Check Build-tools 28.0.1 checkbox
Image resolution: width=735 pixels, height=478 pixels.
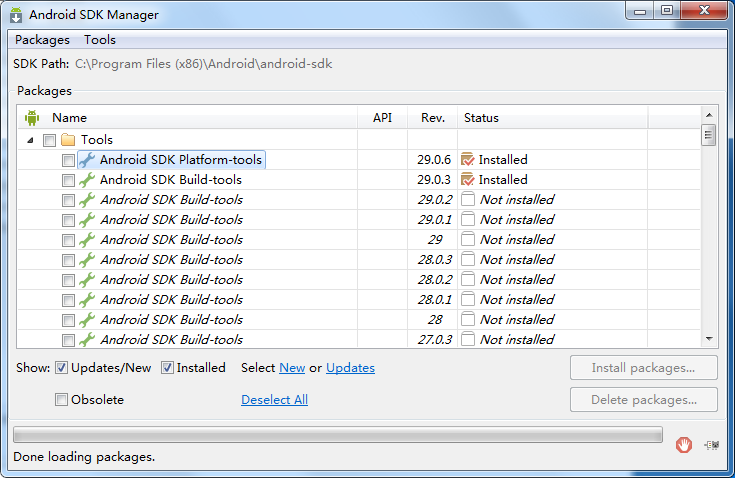(x=68, y=300)
